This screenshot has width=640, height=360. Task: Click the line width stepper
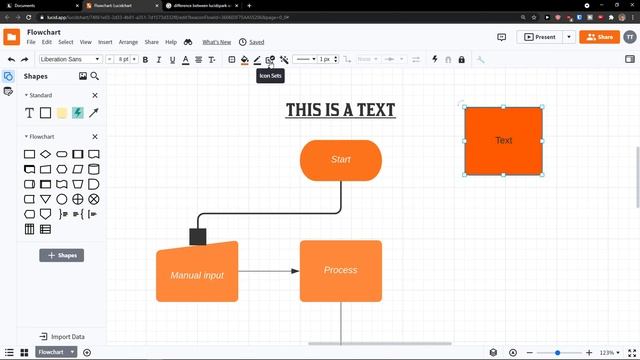(x=336, y=59)
